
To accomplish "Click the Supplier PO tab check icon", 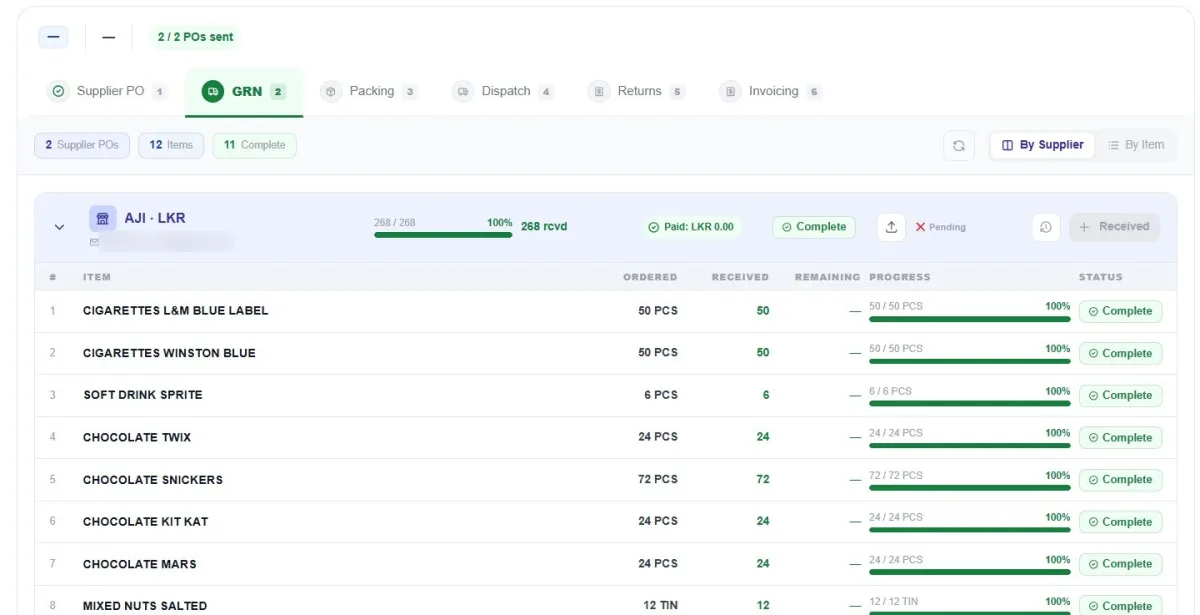I will (x=58, y=92).
